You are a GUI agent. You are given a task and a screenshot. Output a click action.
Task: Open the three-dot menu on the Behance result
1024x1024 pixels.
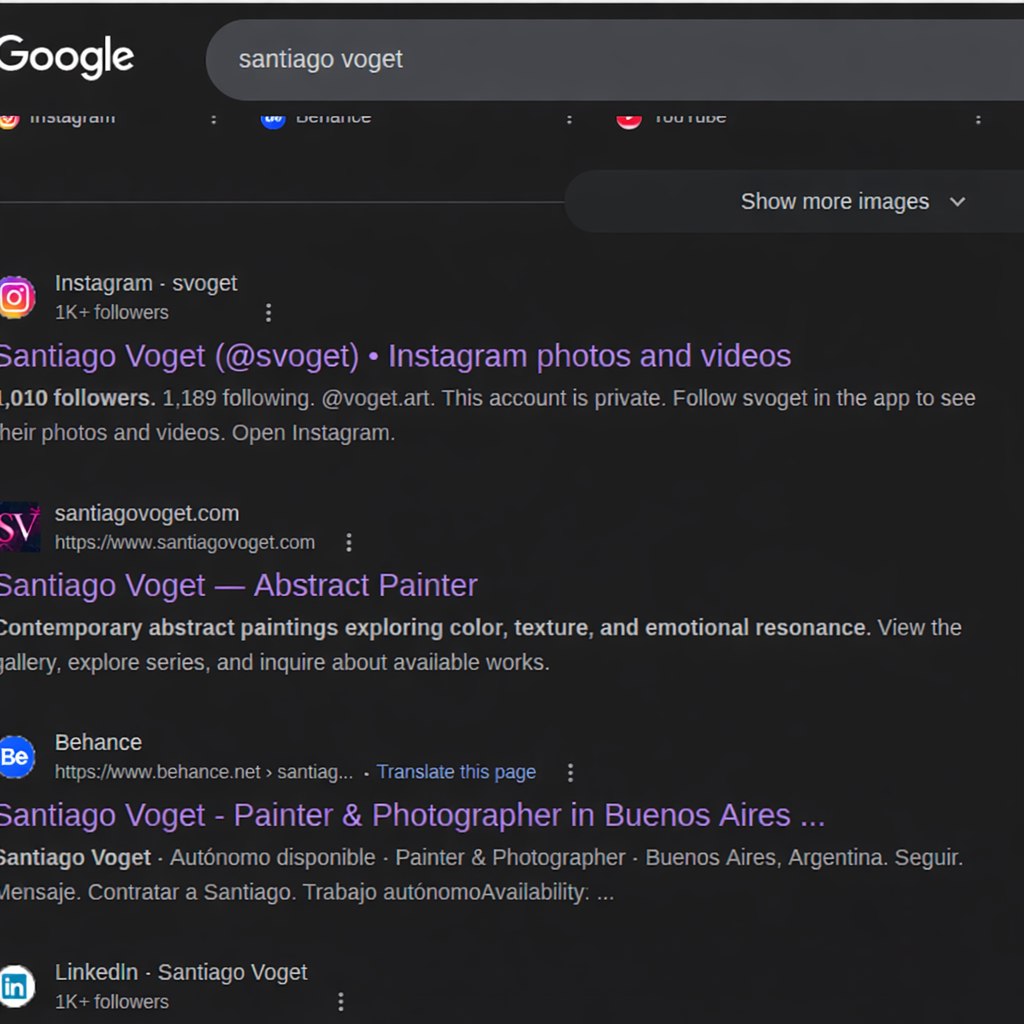(570, 772)
